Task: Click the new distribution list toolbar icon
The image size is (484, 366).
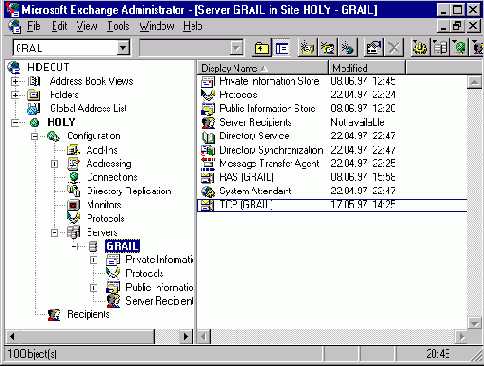Action: pos(327,48)
